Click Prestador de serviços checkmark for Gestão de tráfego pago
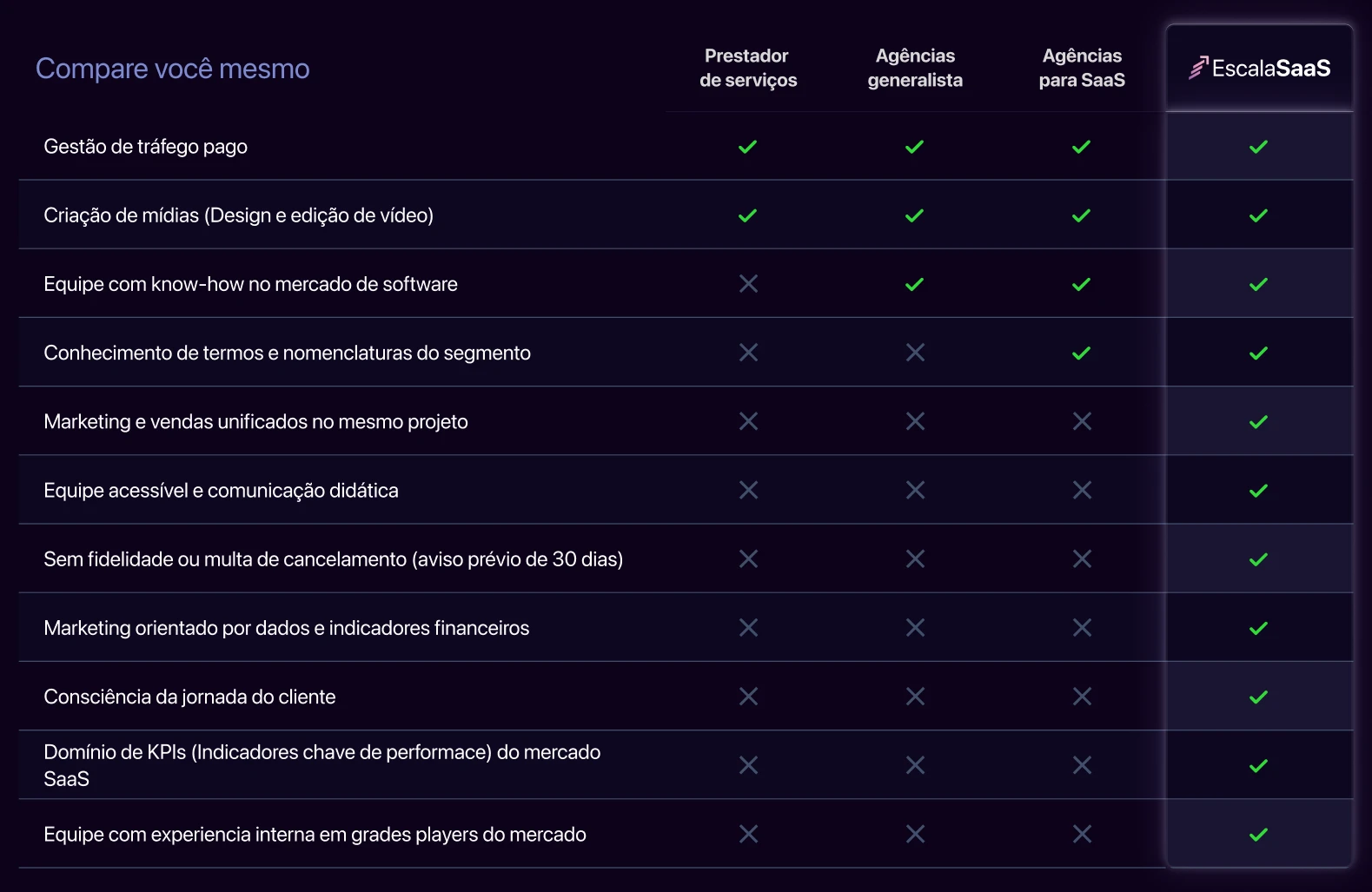The width and height of the screenshot is (1372, 892). click(747, 147)
